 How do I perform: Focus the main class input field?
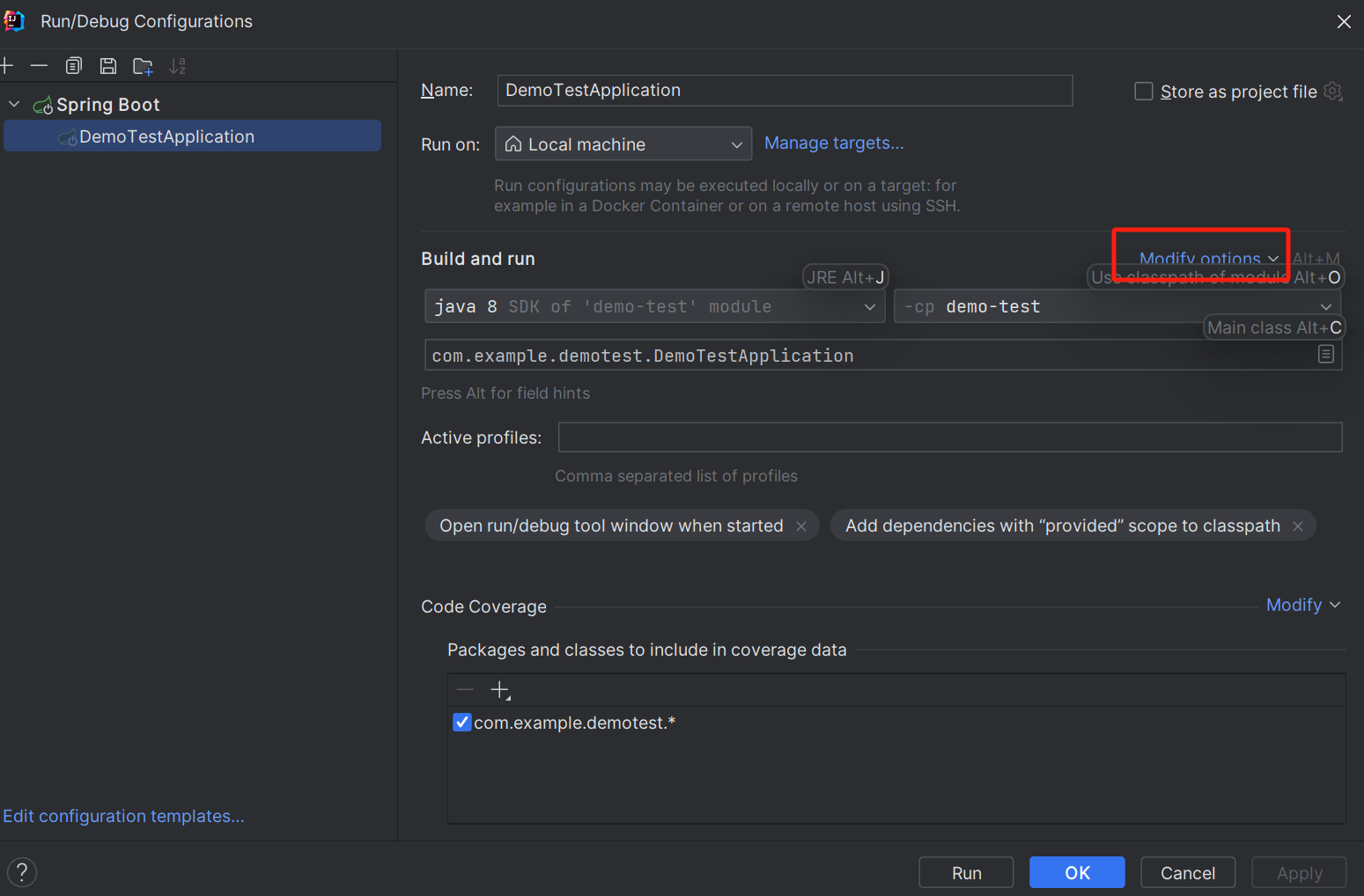coord(883,356)
